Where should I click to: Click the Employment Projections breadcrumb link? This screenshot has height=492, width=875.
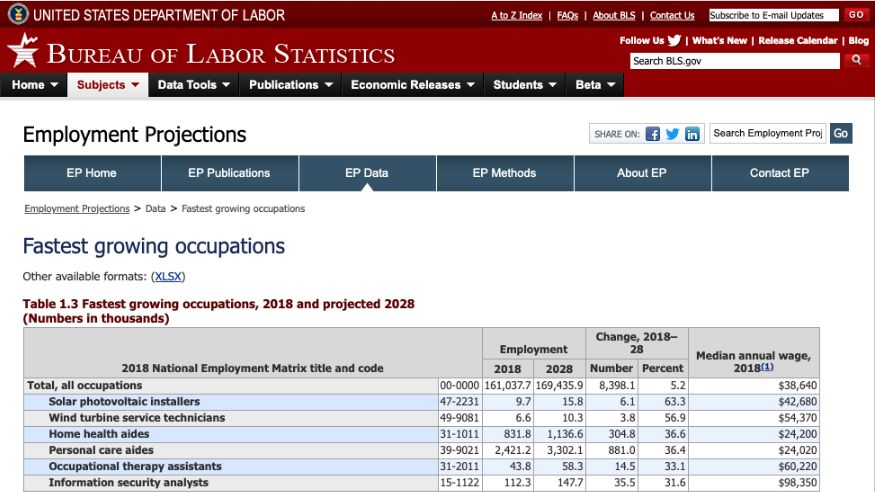click(77, 209)
